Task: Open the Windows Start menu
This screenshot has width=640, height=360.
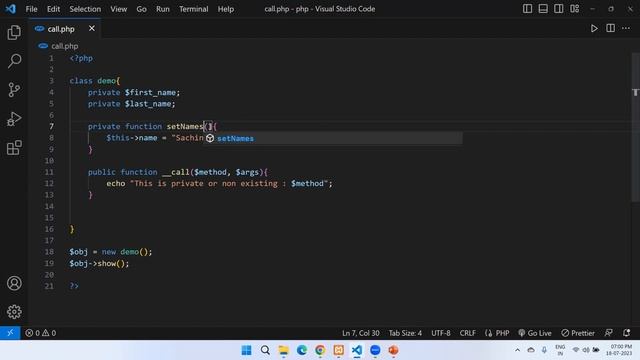Action: [247, 350]
